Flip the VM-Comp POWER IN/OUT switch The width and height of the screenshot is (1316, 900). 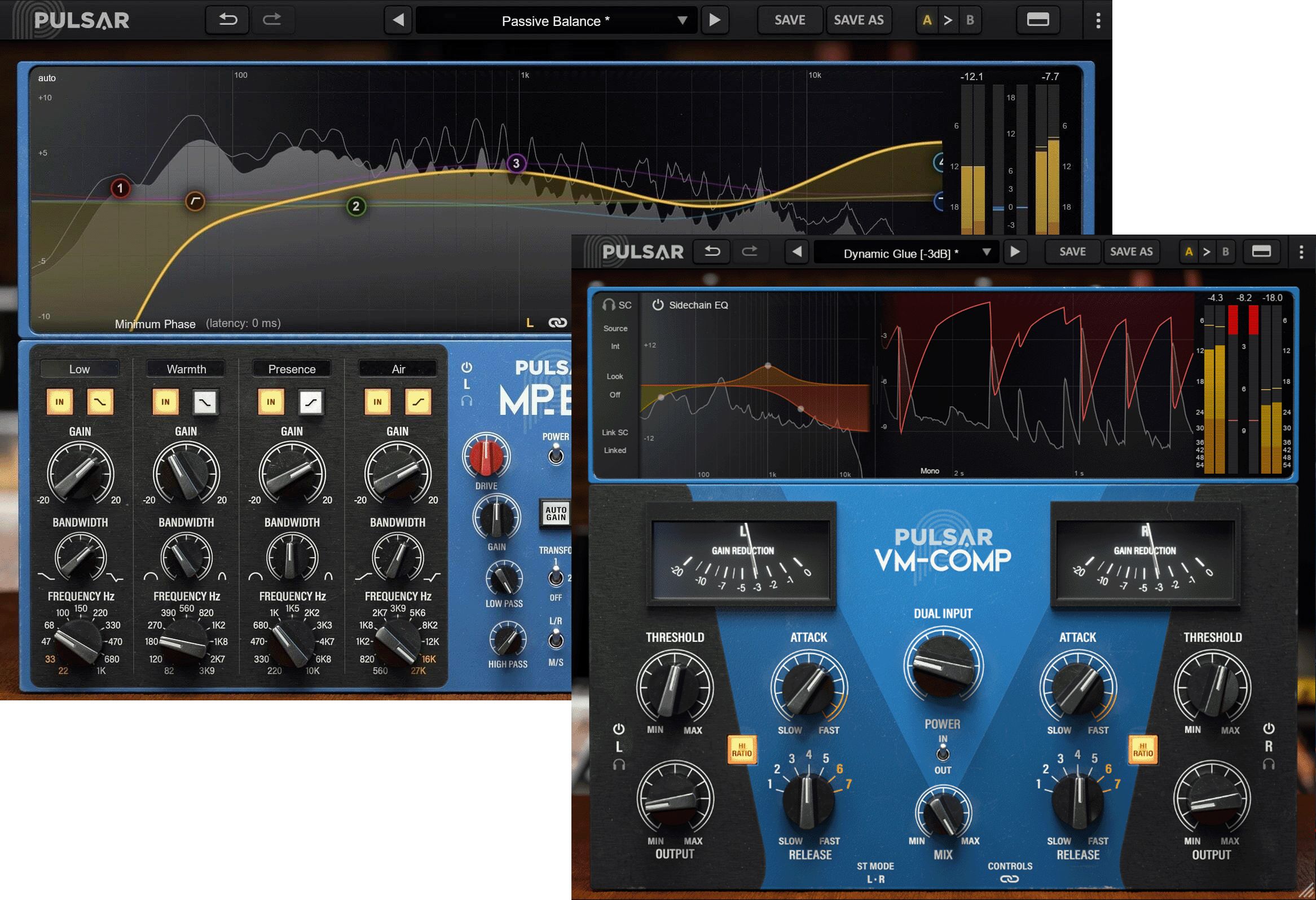pyautogui.click(x=943, y=753)
